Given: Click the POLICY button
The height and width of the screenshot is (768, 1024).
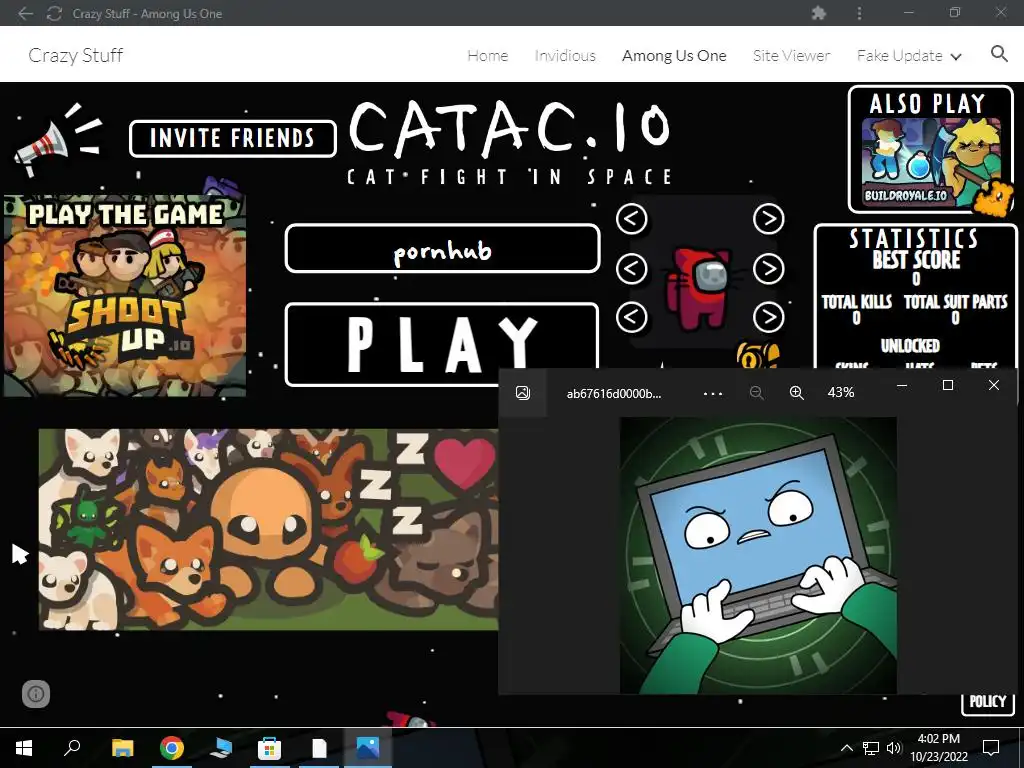Looking at the screenshot, I should pos(987,703).
